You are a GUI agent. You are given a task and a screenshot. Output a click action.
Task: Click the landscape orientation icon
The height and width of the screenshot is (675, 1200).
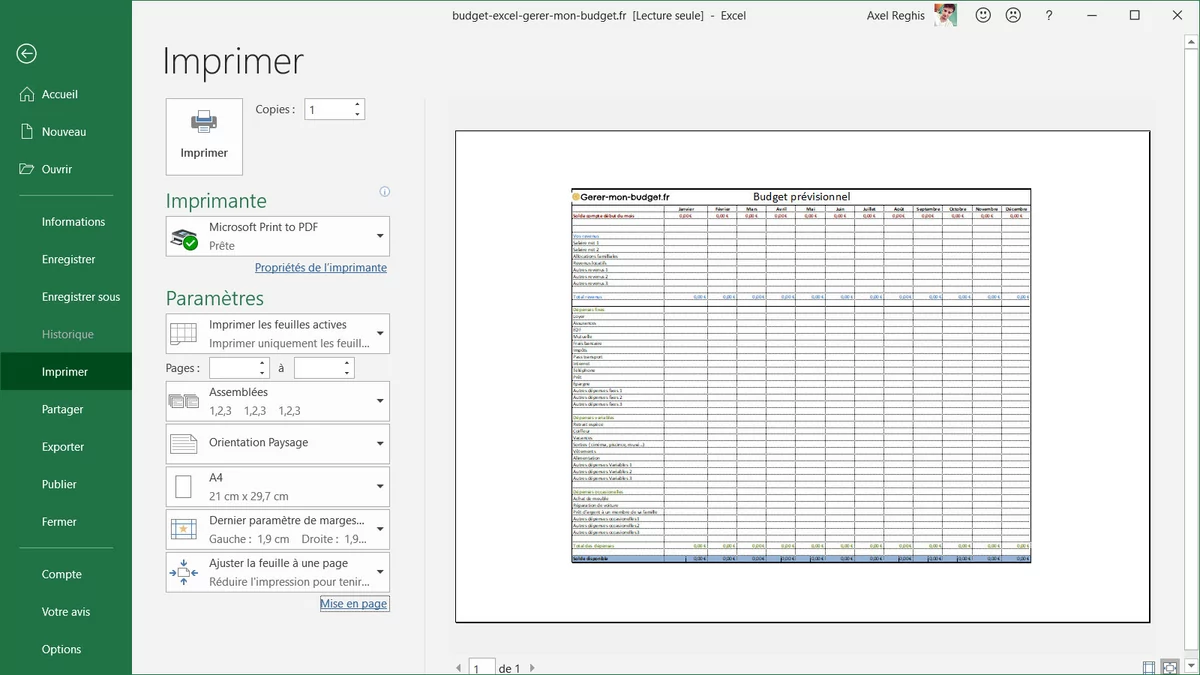tap(184, 443)
